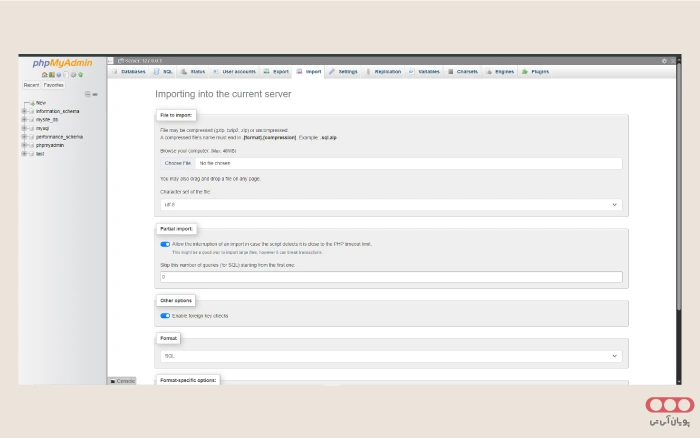Click the 'Importing into the current server' heading
This screenshot has height=438, width=700.
pyautogui.click(x=223, y=94)
